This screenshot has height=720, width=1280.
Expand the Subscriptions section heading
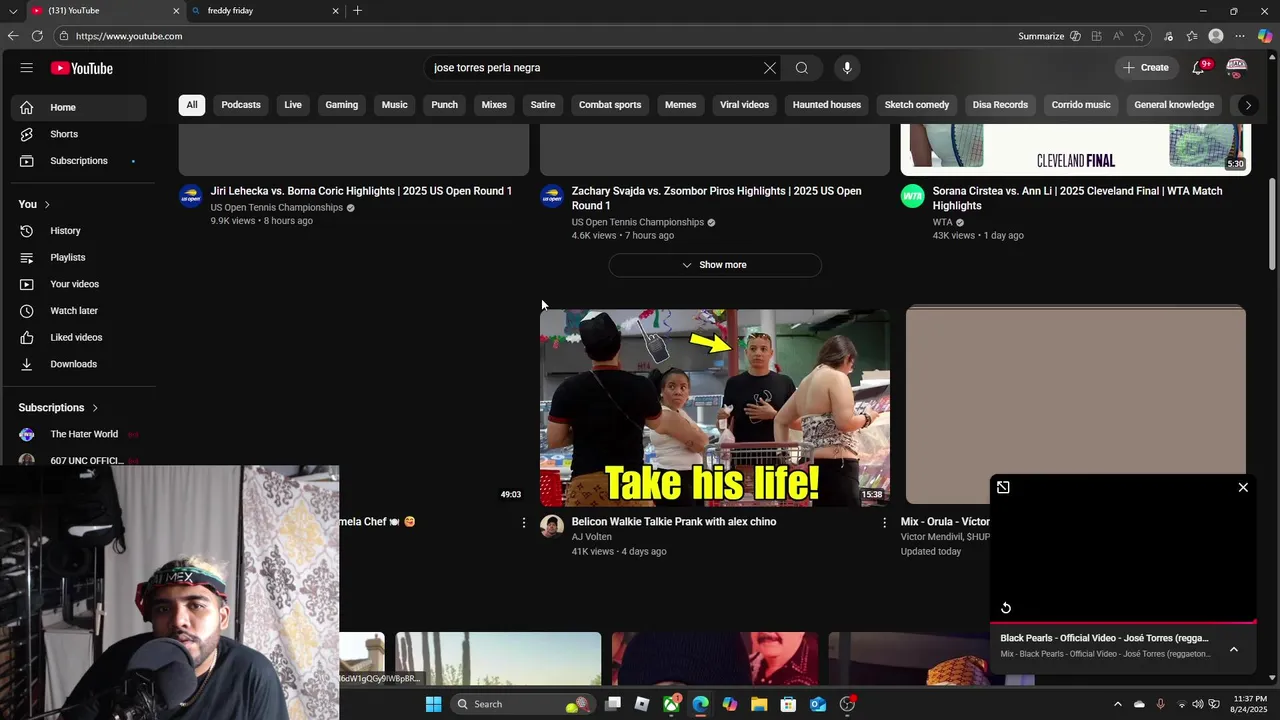(58, 408)
